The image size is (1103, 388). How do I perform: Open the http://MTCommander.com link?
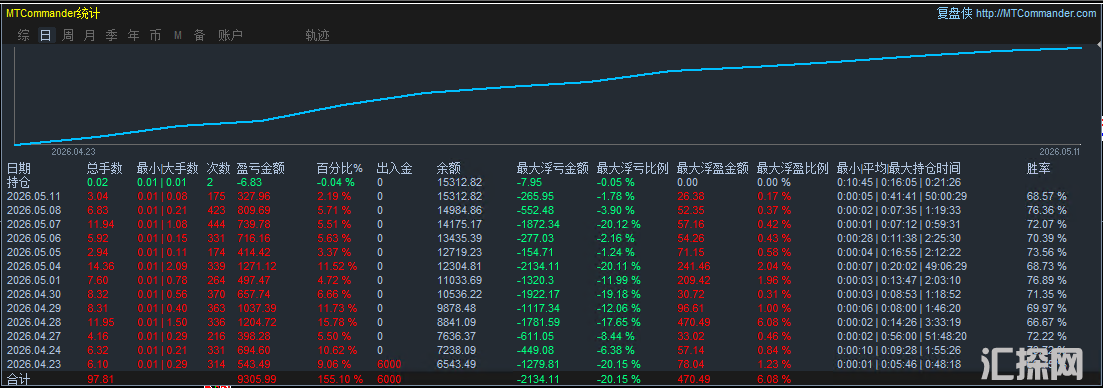[x=1035, y=13]
